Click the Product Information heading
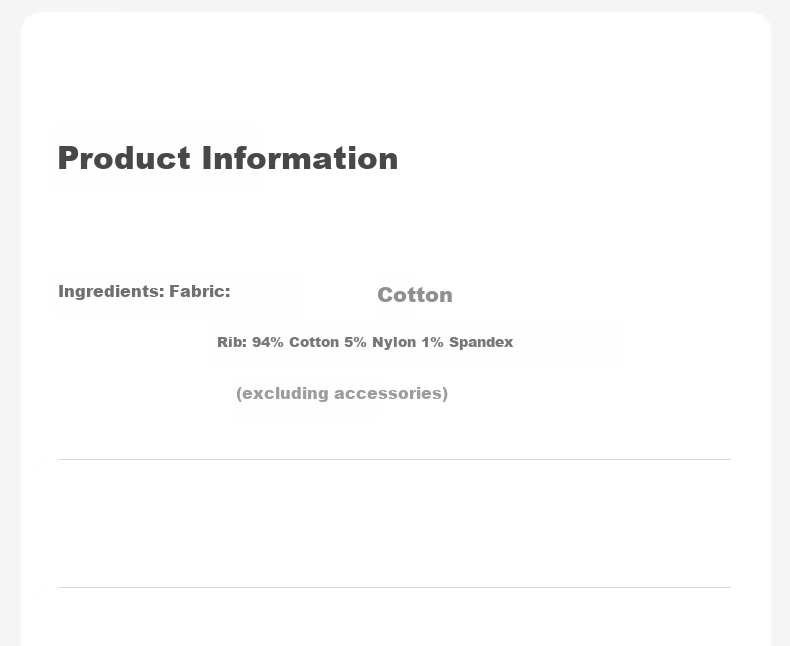The image size is (790, 646). 228,158
